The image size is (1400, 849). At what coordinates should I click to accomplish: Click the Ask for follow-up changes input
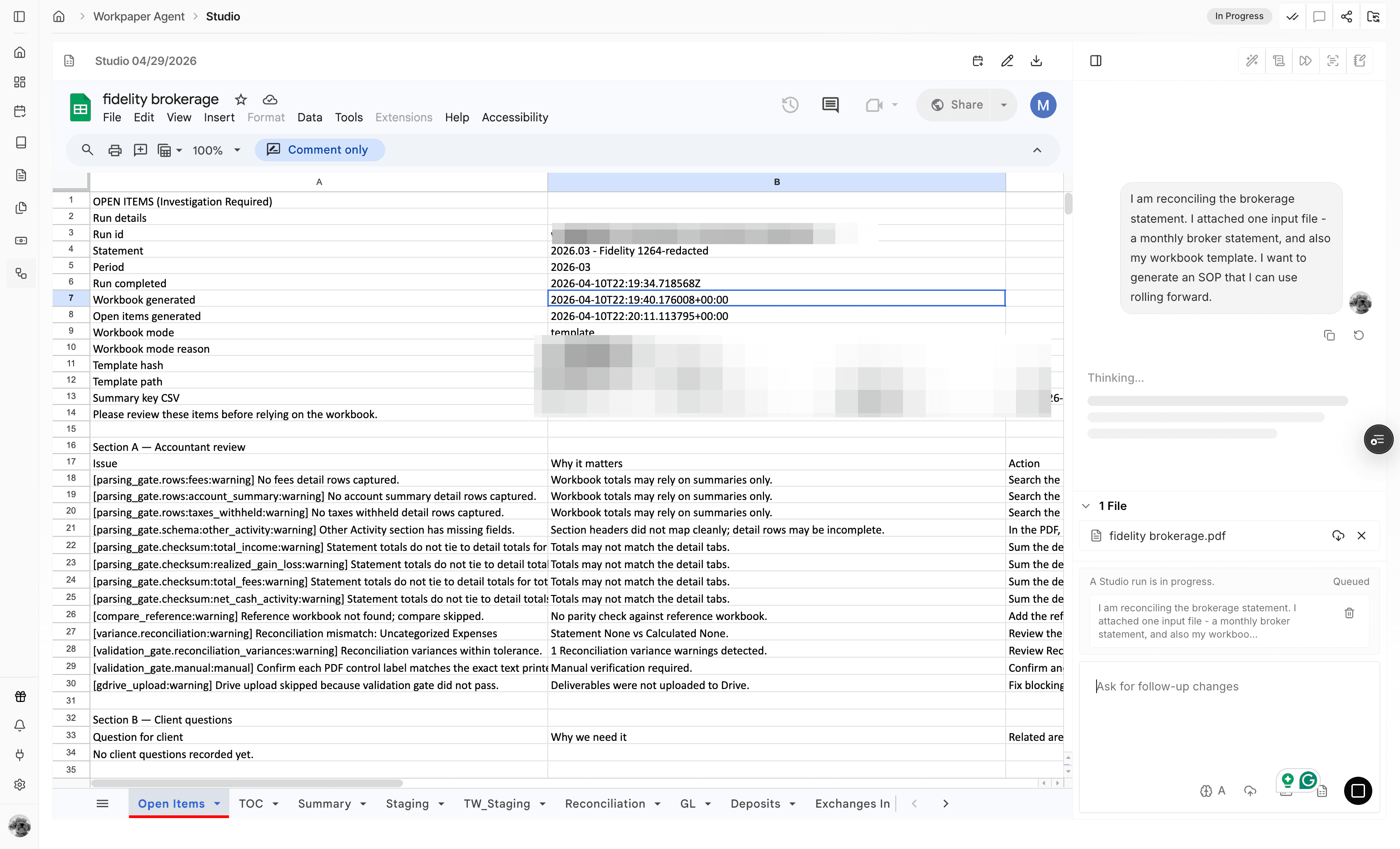point(1228,686)
